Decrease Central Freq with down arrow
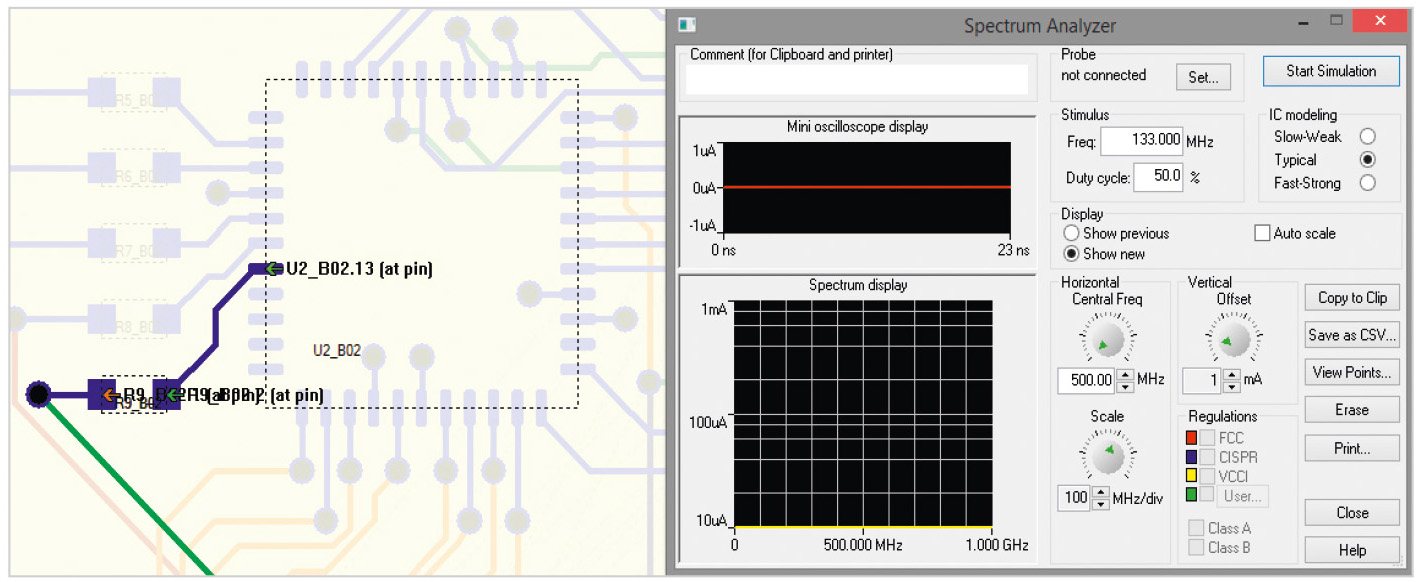1418x582 pixels. pos(1125,386)
